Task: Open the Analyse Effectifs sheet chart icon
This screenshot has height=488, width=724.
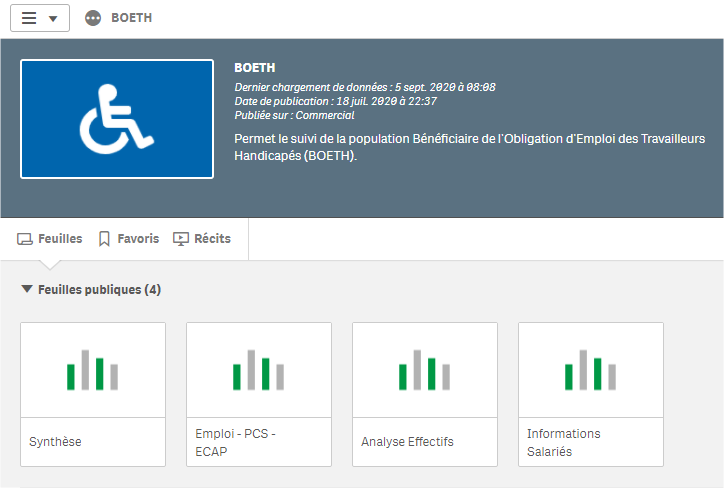Action: (425, 370)
